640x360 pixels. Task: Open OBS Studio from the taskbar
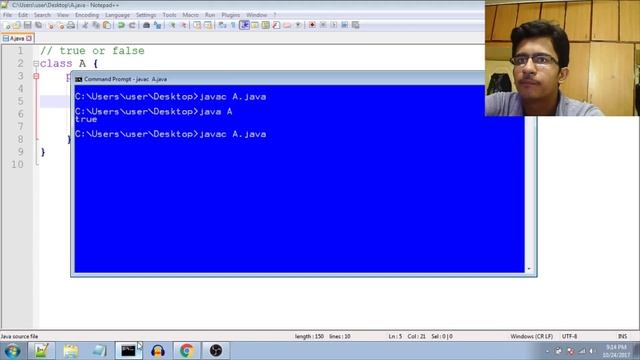pos(216,351)
